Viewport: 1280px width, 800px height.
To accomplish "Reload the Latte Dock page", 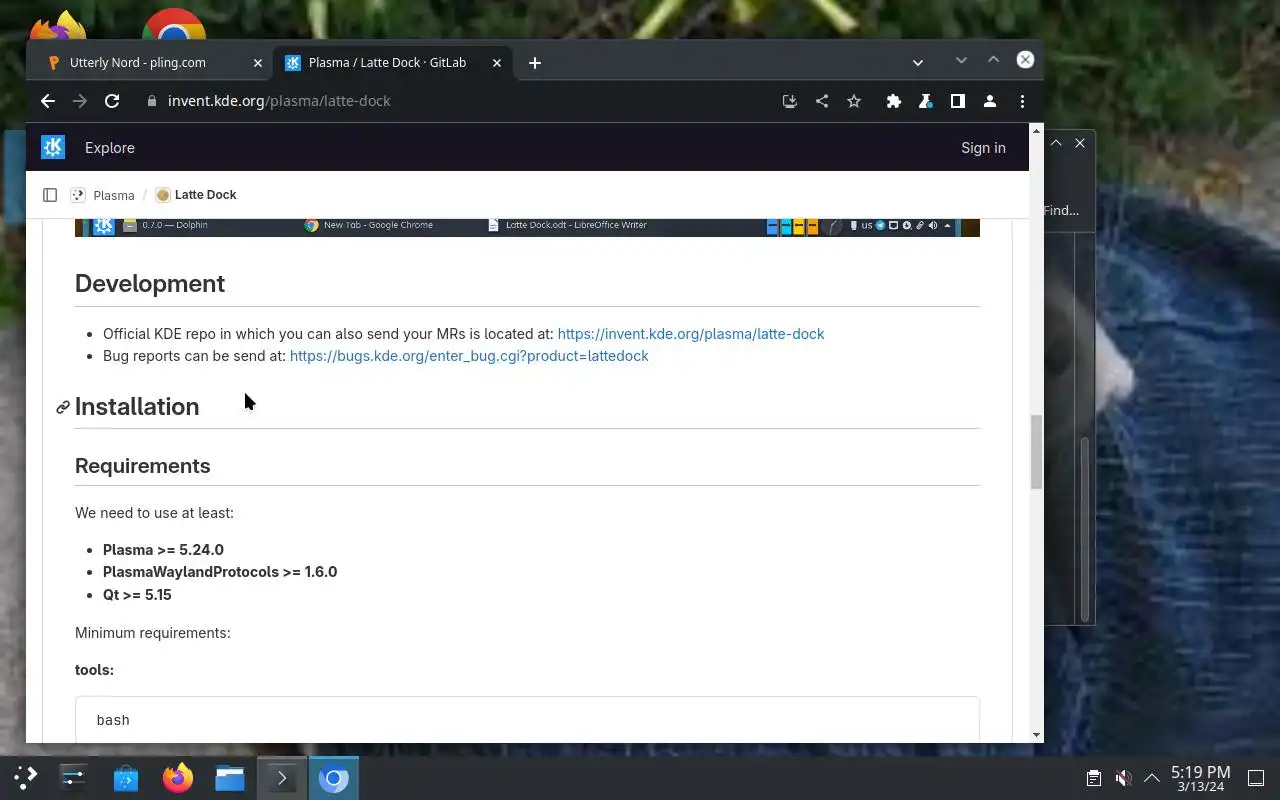I will (x=112, y=101).
